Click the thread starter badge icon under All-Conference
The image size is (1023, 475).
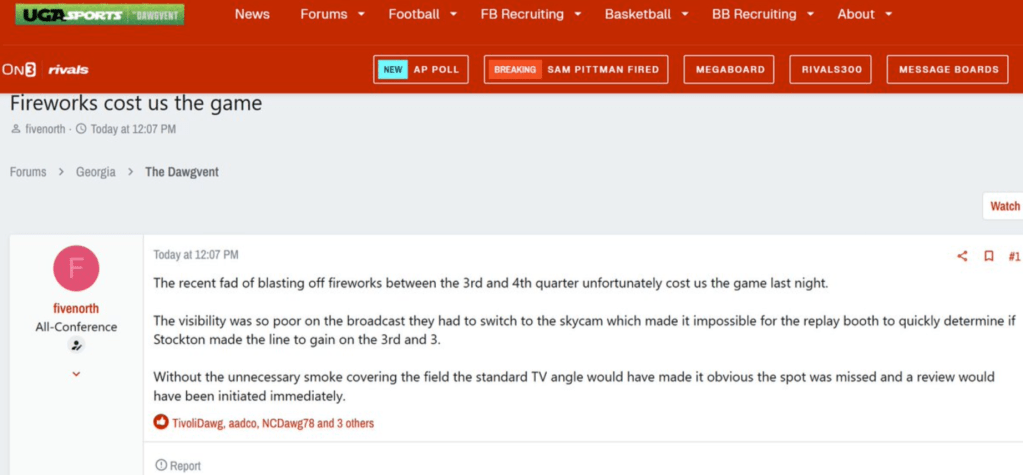pyautogui.click(x=76, y=345)
